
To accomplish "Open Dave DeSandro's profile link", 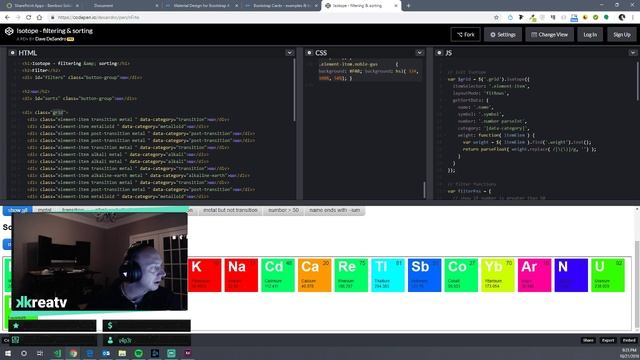I will 51,39.
